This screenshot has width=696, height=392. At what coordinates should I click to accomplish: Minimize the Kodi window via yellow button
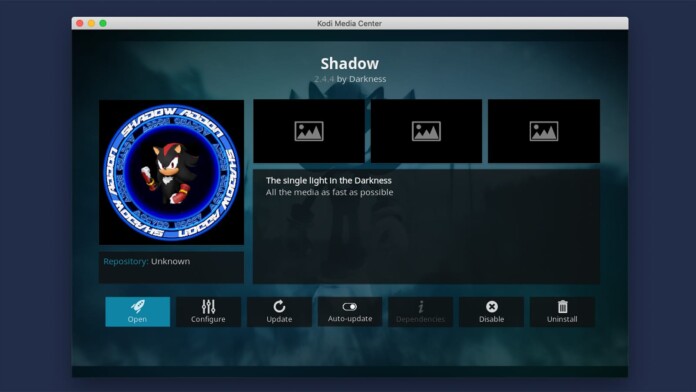point(91,23)
